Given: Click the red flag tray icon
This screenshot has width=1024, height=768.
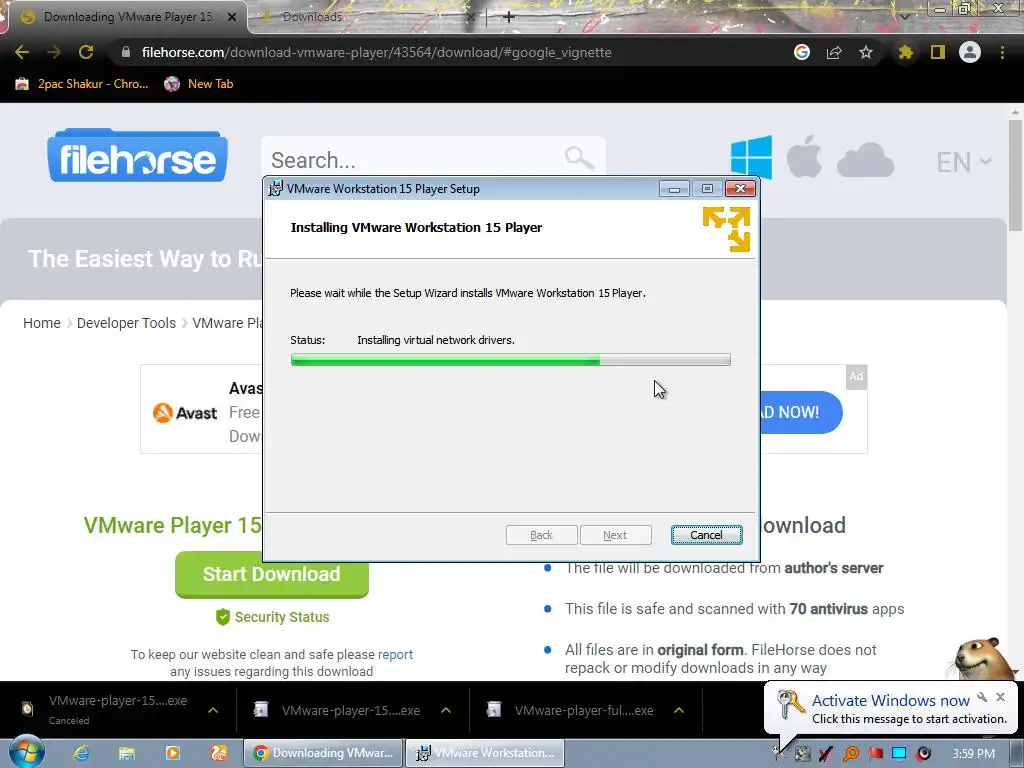Looking at the screenshot, I should tap(875, 754).
